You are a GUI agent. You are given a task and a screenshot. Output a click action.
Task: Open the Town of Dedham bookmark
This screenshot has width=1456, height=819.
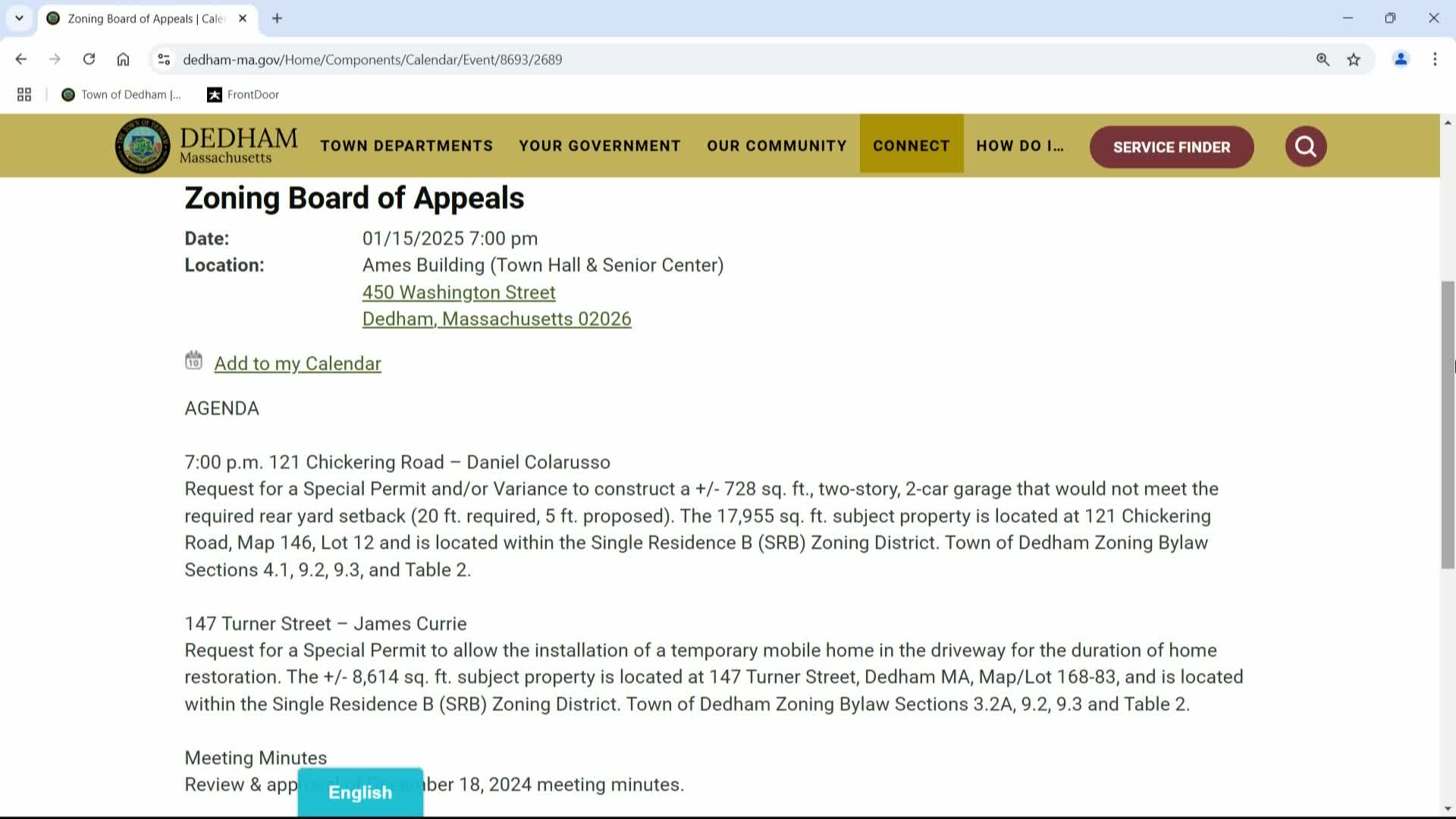coord(121,94)
